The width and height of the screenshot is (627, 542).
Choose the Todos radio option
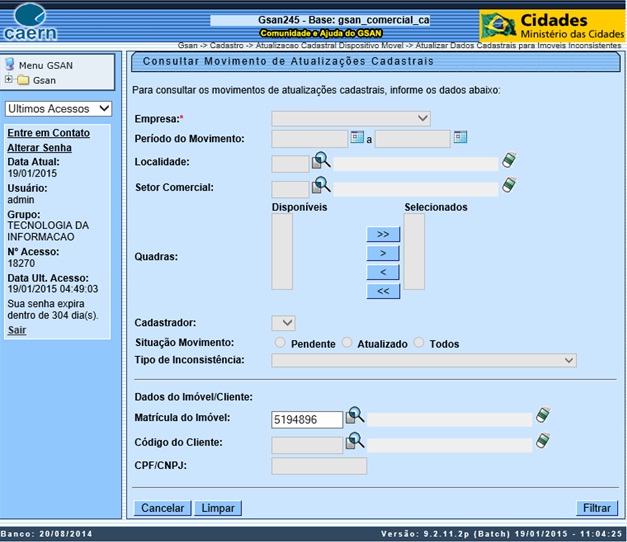(x=420, y=343)
